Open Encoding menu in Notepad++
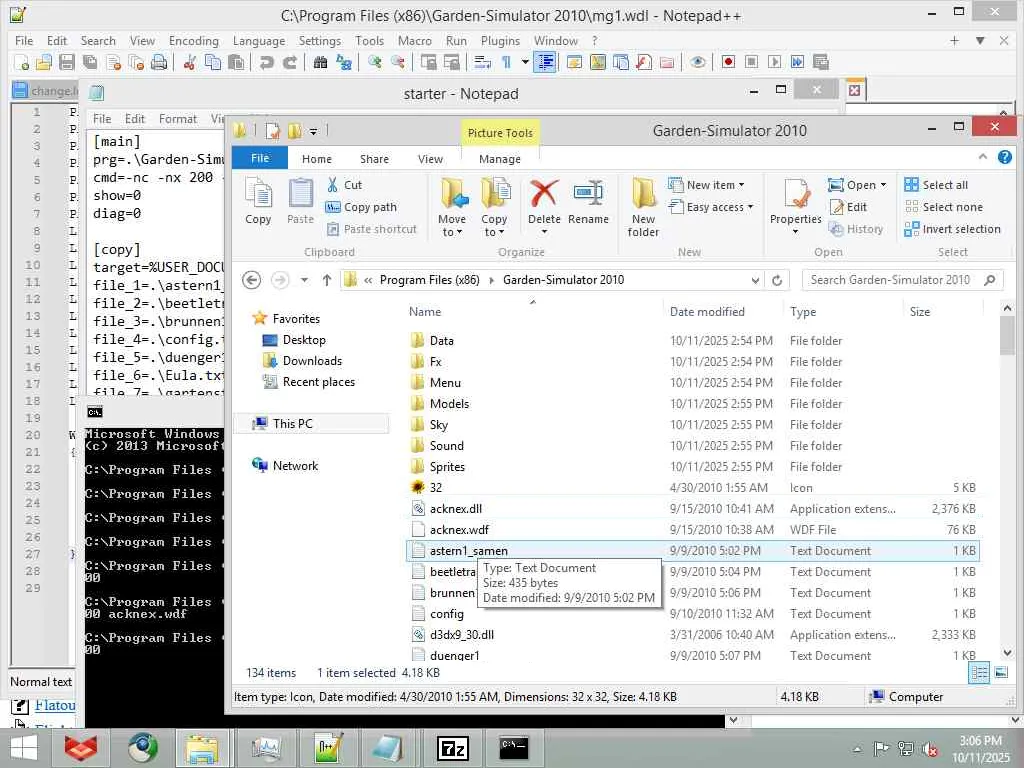Screen dimensions: 1024x768 point(194,40)
